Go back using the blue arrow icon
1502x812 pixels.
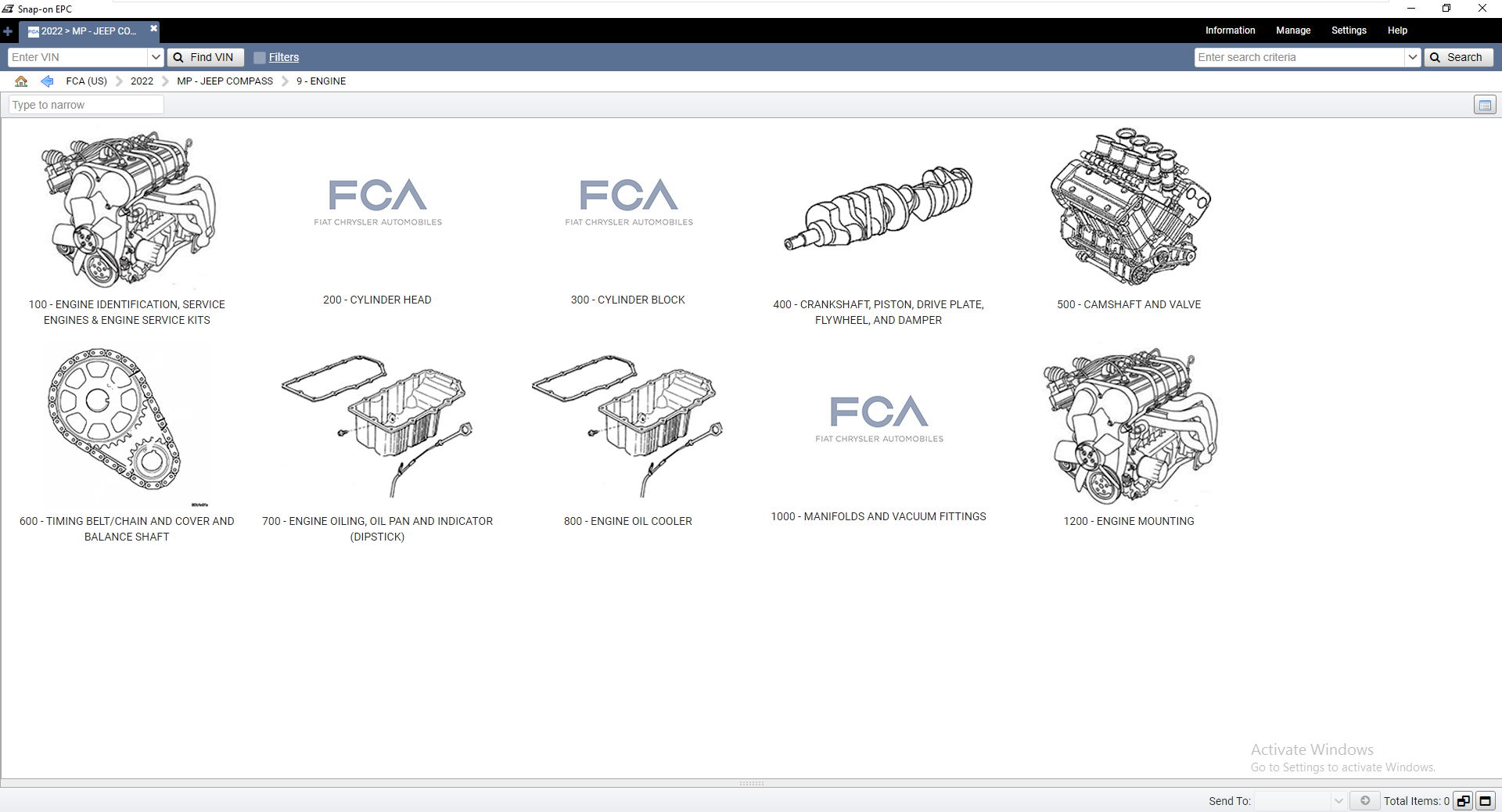[47, 81]
